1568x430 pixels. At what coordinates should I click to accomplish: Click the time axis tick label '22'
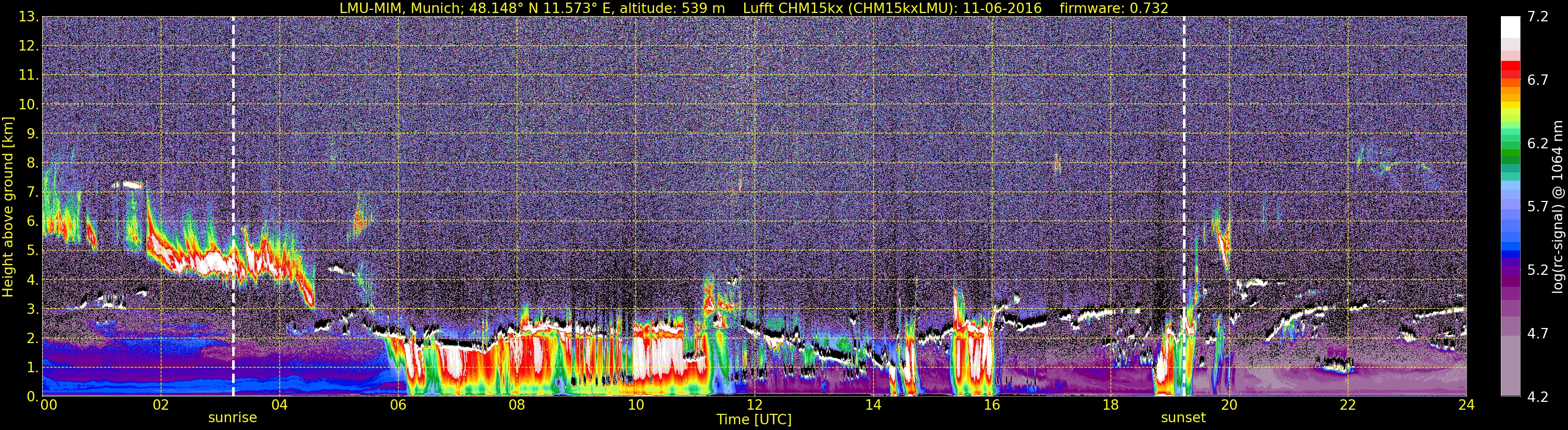point(1348,405)
